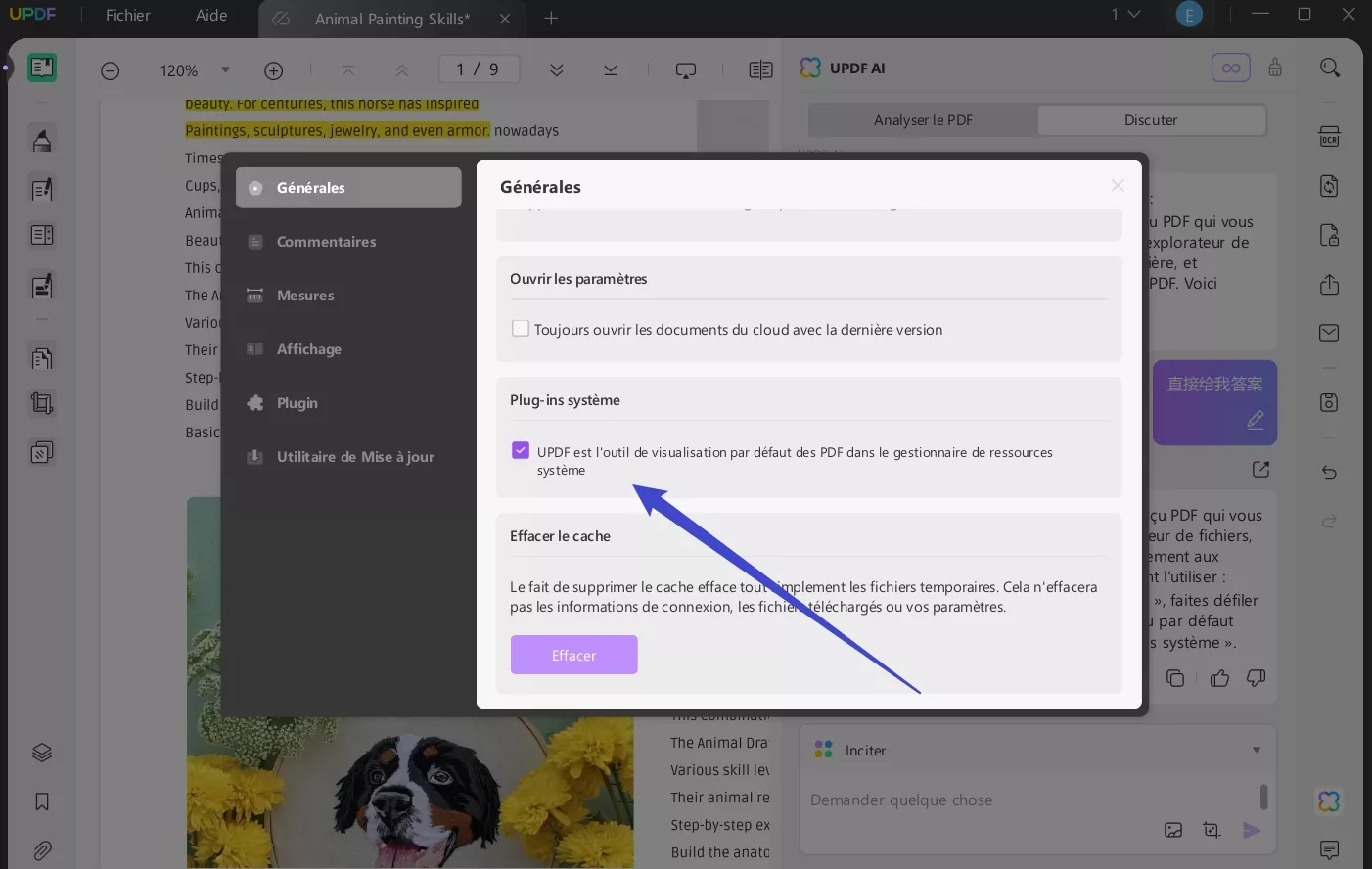Image resolution: width=1372 pixels, height=869 pixels.
Task: Open the attachments paperclip panel
Action: coord(42,850)
